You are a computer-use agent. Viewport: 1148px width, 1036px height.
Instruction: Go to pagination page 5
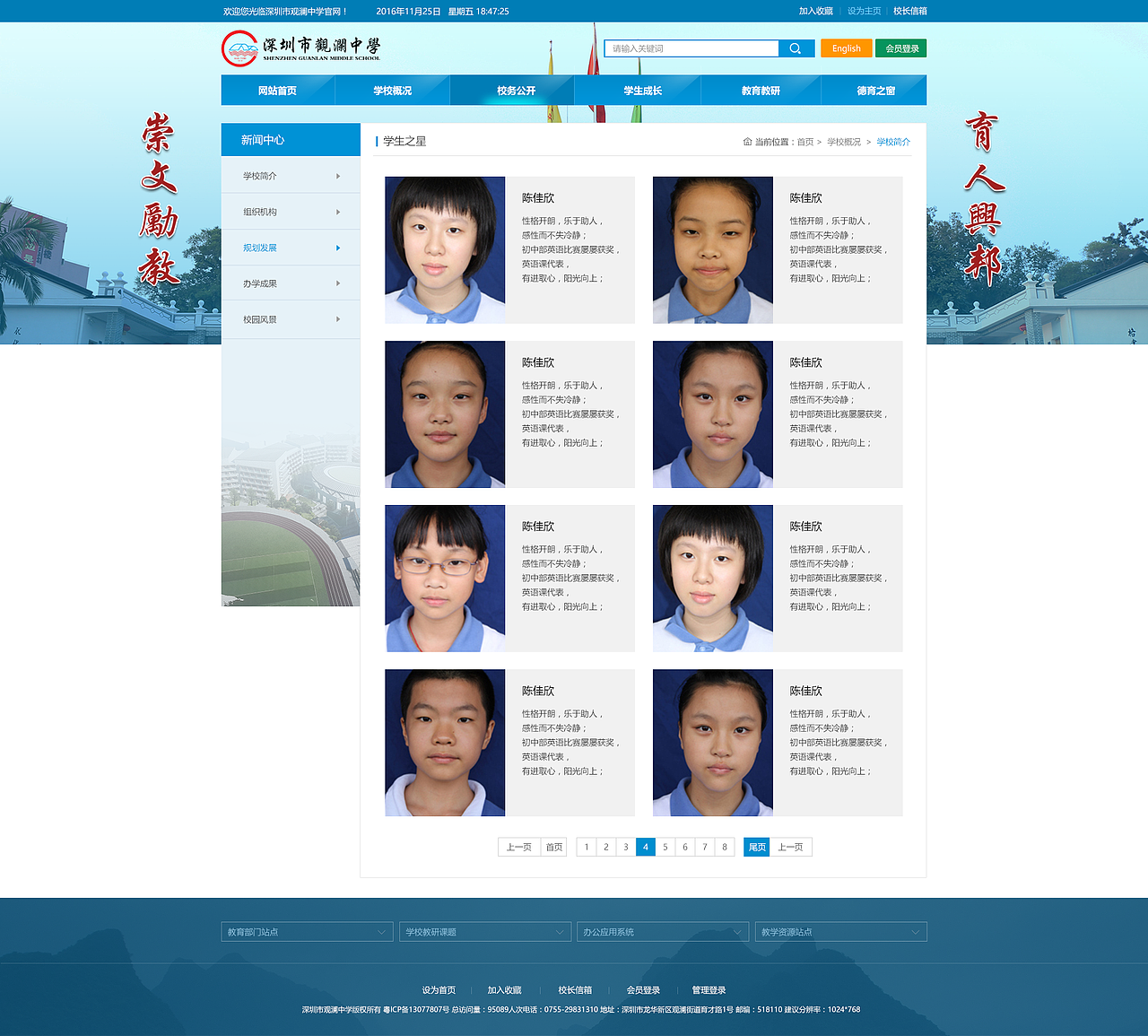click(x=665, y=847)
